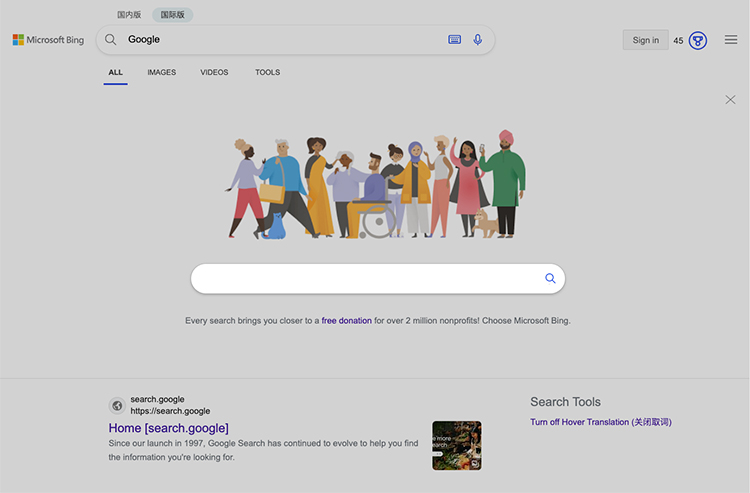
Task: Start voice search with microphone icon
Action: point(477,40)
